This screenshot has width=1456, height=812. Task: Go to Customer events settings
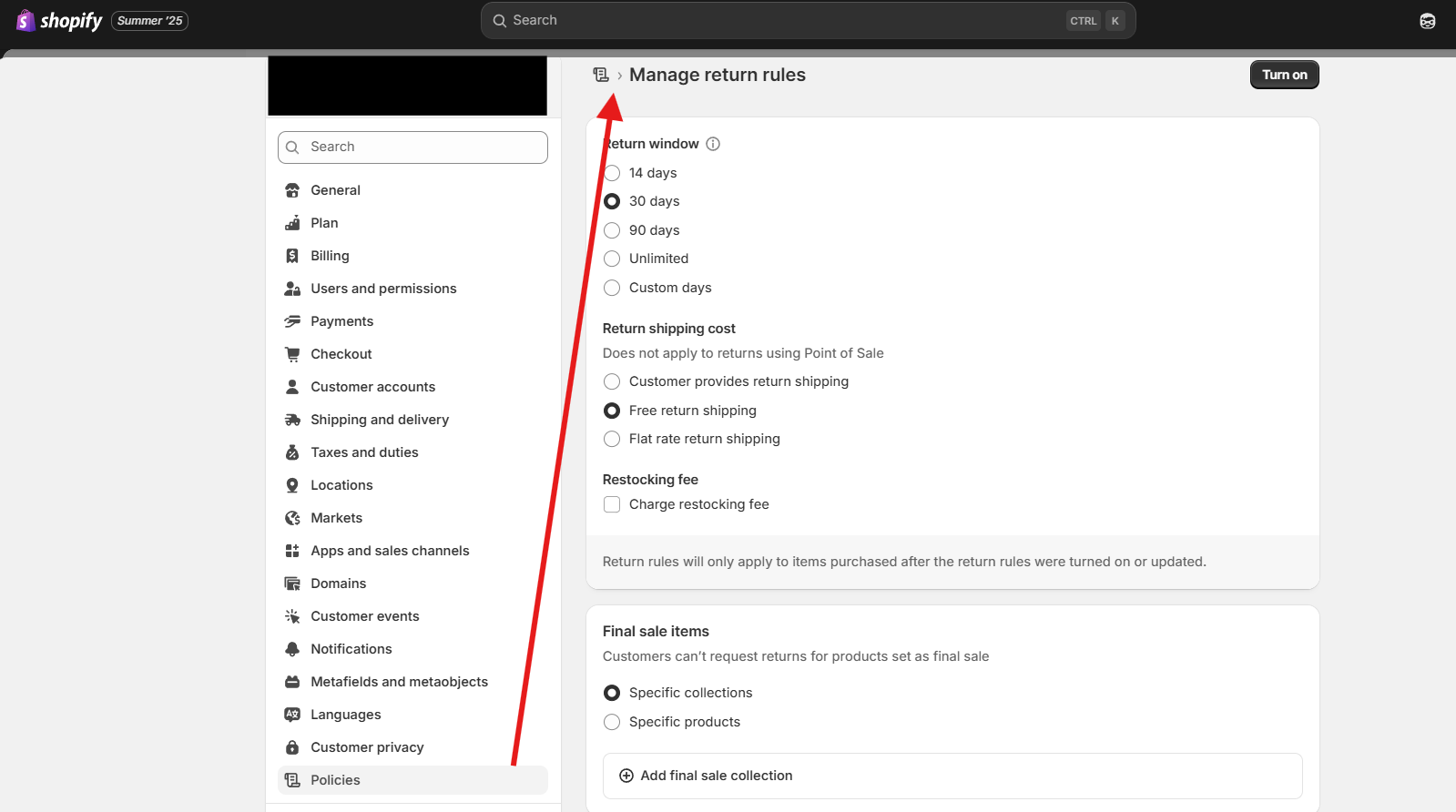[x=412, y=616]
